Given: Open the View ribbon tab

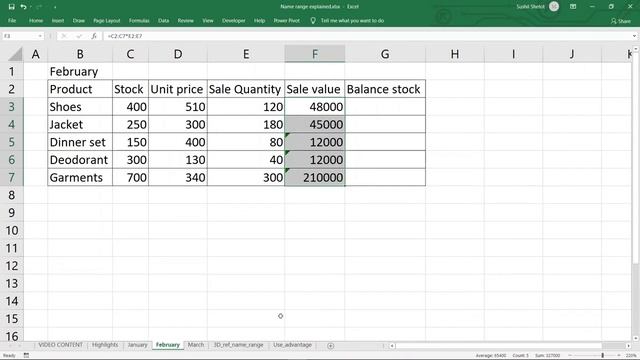Looking at the screenshot, I should point(208,20).
